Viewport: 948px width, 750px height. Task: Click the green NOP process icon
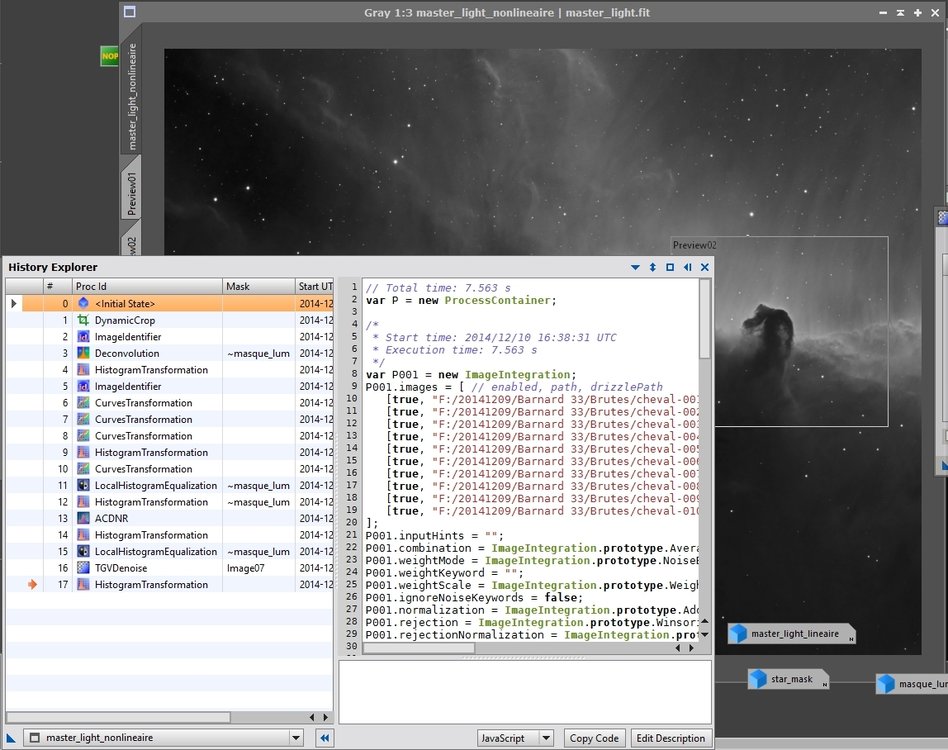109,57
